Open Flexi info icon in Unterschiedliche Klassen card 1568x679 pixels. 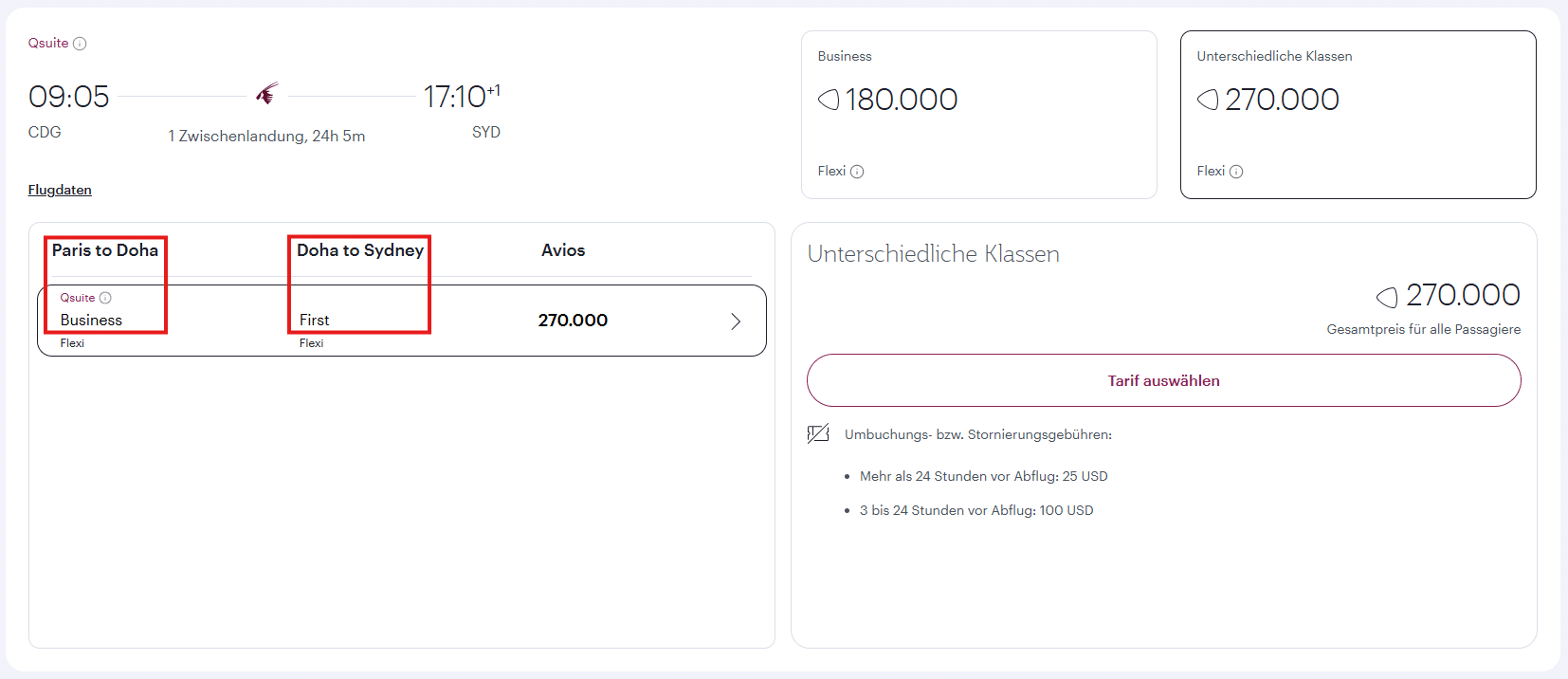coord(1236,172)
